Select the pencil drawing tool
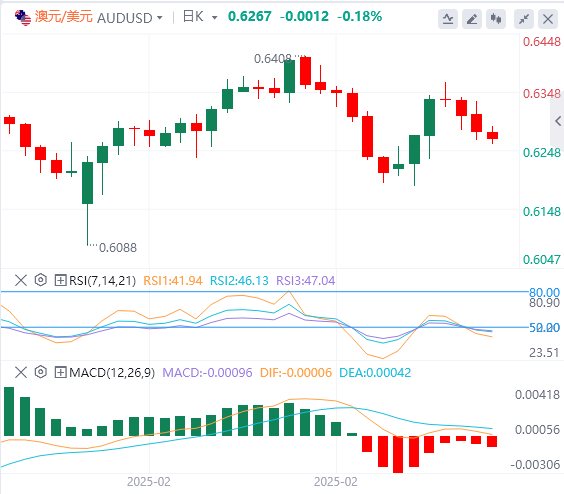Viewport: 564px width, 494px height. click(472, 19)
